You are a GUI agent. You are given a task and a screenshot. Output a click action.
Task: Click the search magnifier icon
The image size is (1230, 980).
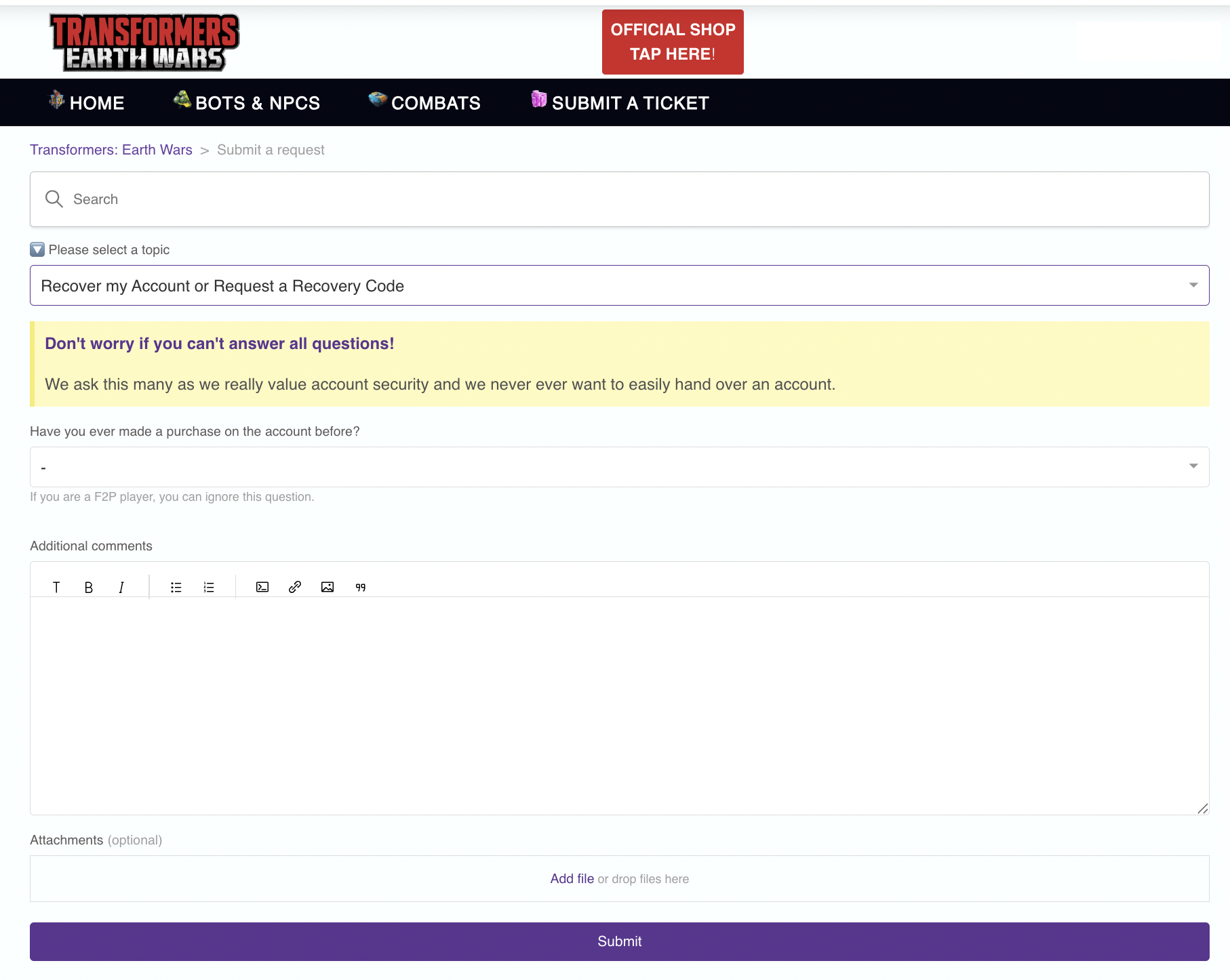click(x=54, y=199)
